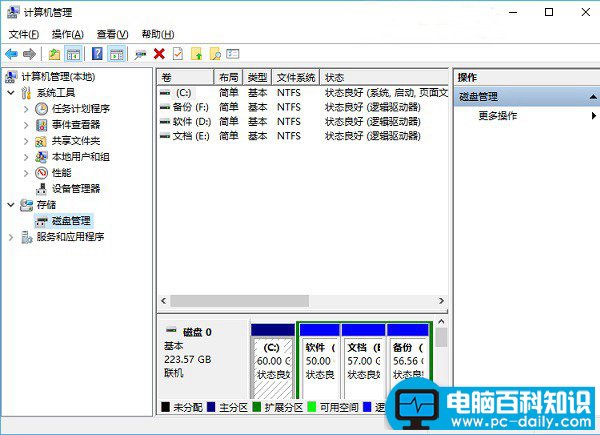Open 本地用户和组 in the tree
This screenshot has height=435, width=600.
pos(81,157)
